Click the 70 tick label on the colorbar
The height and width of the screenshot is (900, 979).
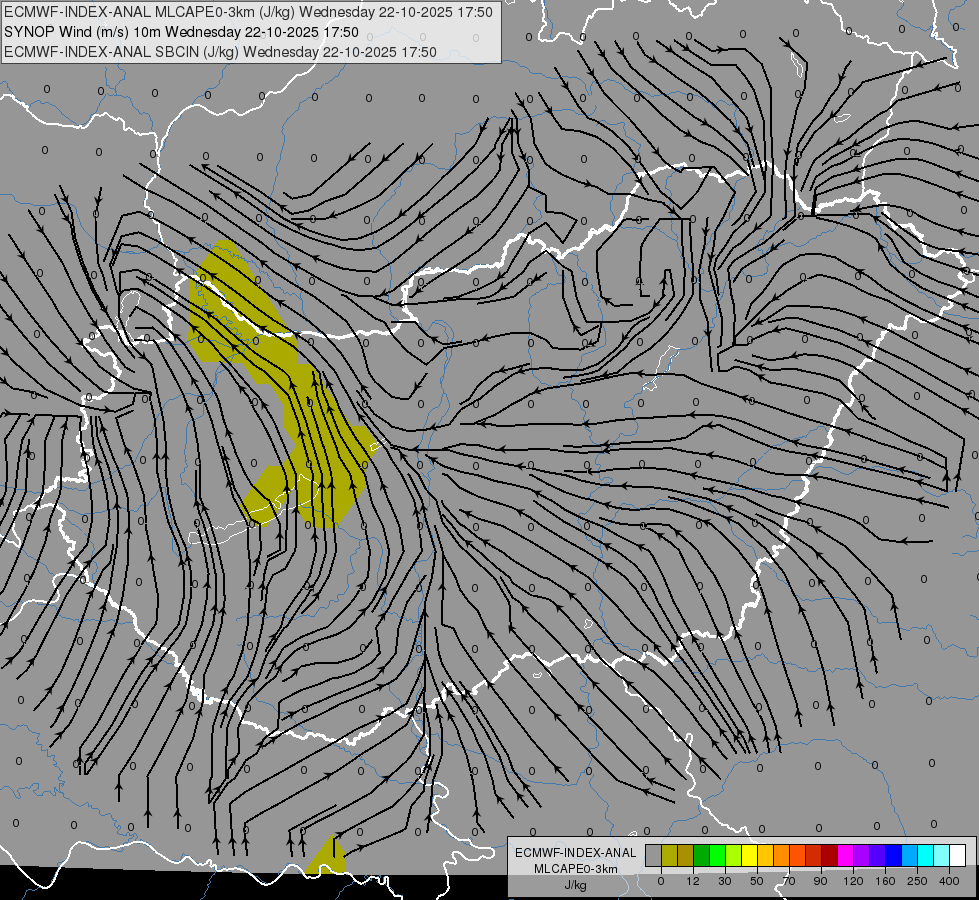coord(789,881)
